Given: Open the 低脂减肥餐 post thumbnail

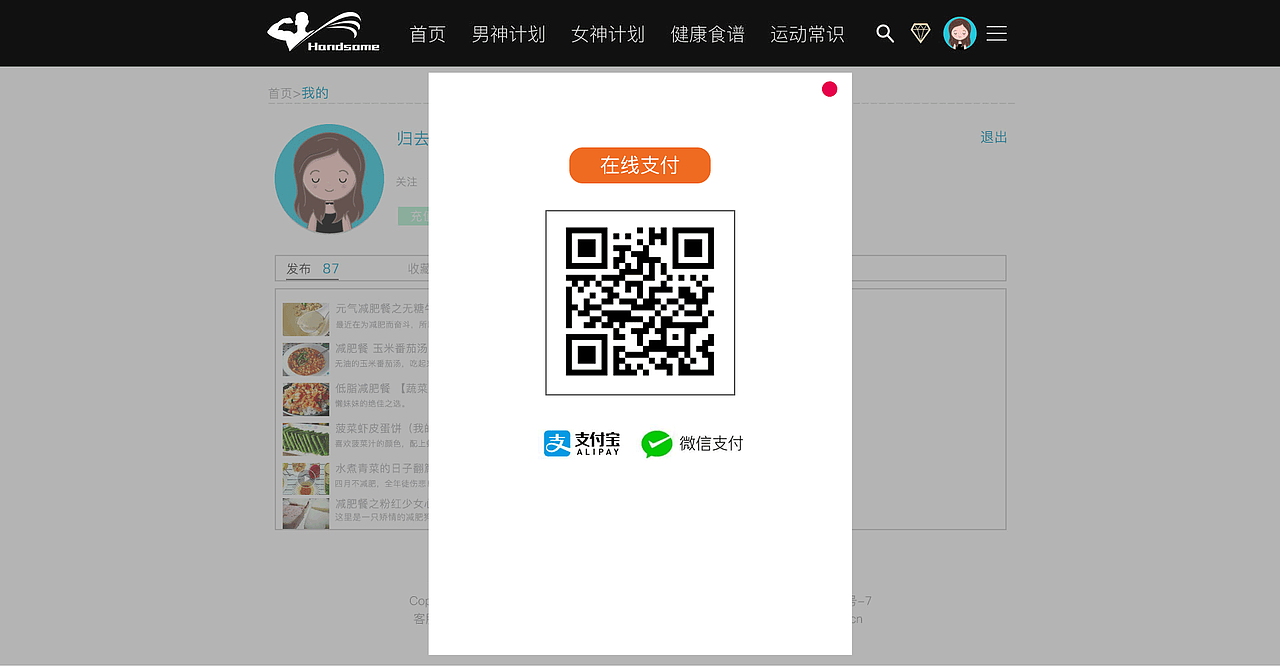Looking at the screenshot, I should (306, 399).
